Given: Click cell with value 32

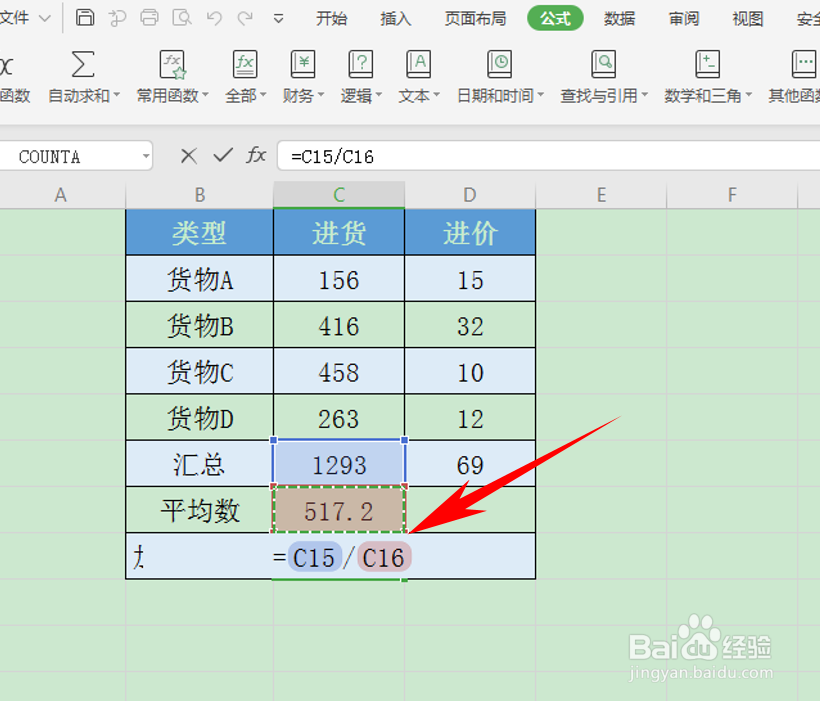Looking at the screenshot, I should coord(470,325).
